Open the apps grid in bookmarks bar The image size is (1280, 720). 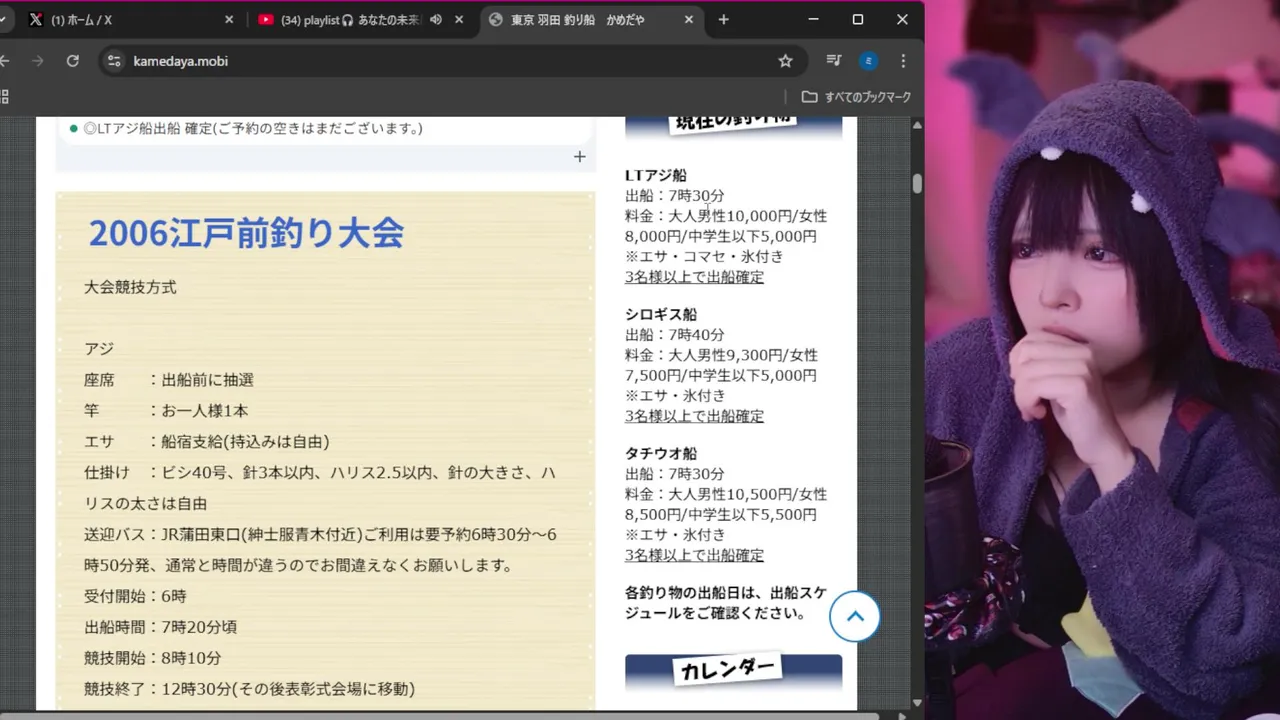coord(4,97)
